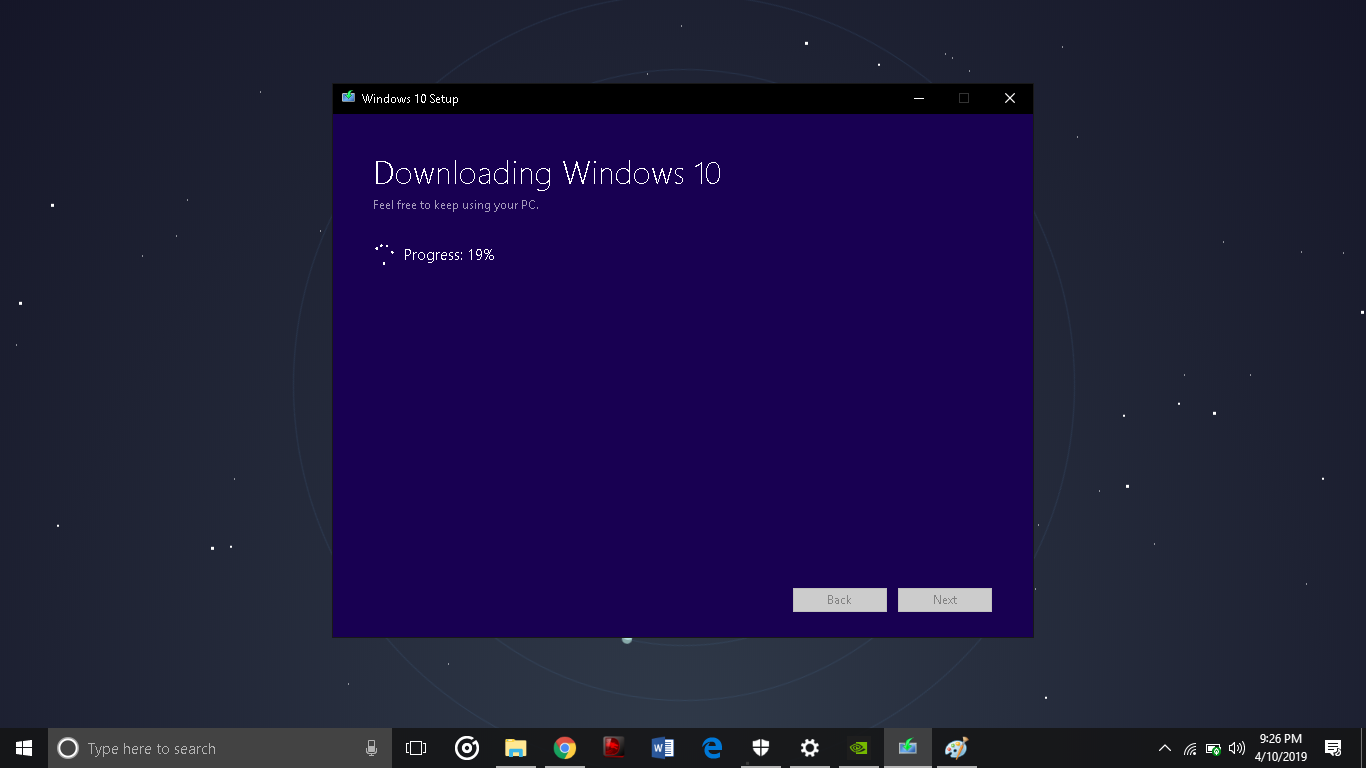The image size is (1366, 768).
Task: Close the Windows 10 Setup window
Action: (x=1010, y=98)
